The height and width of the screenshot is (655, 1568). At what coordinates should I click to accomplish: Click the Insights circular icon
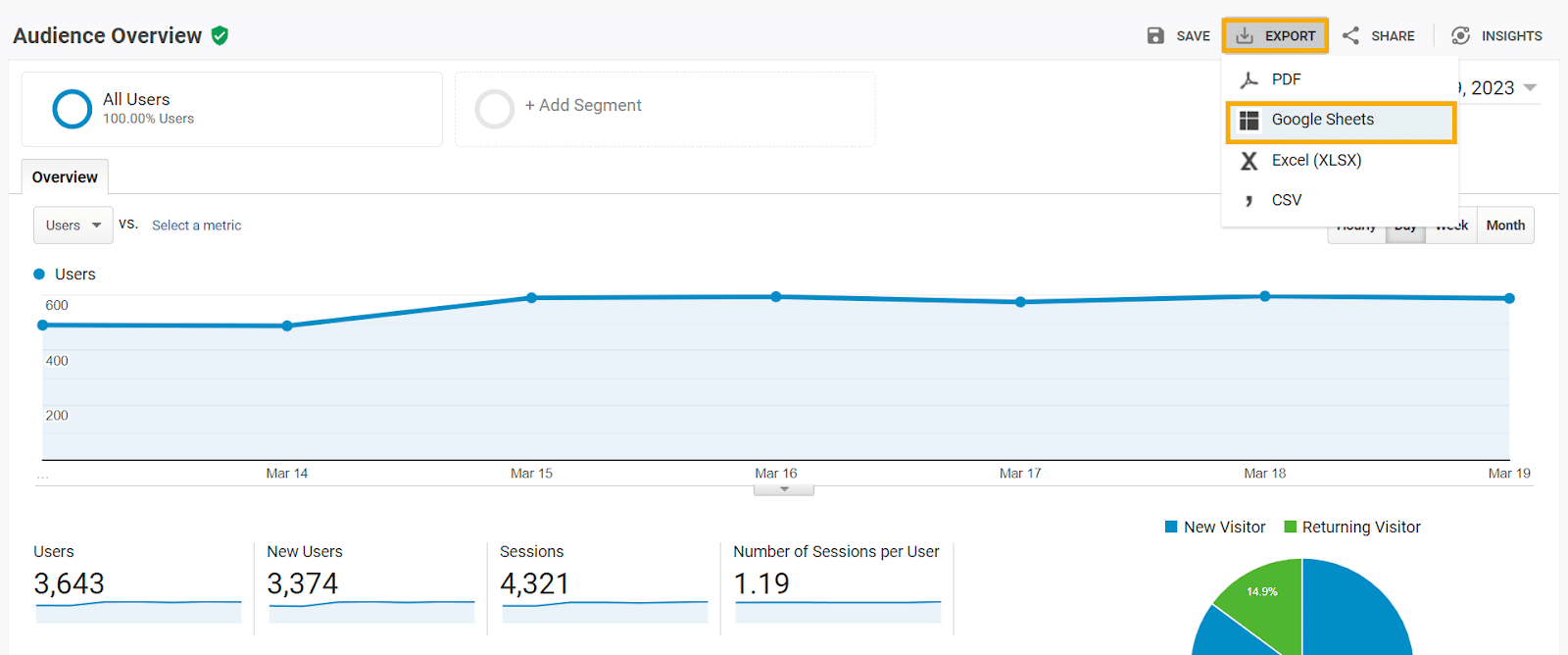point(1460,35)
